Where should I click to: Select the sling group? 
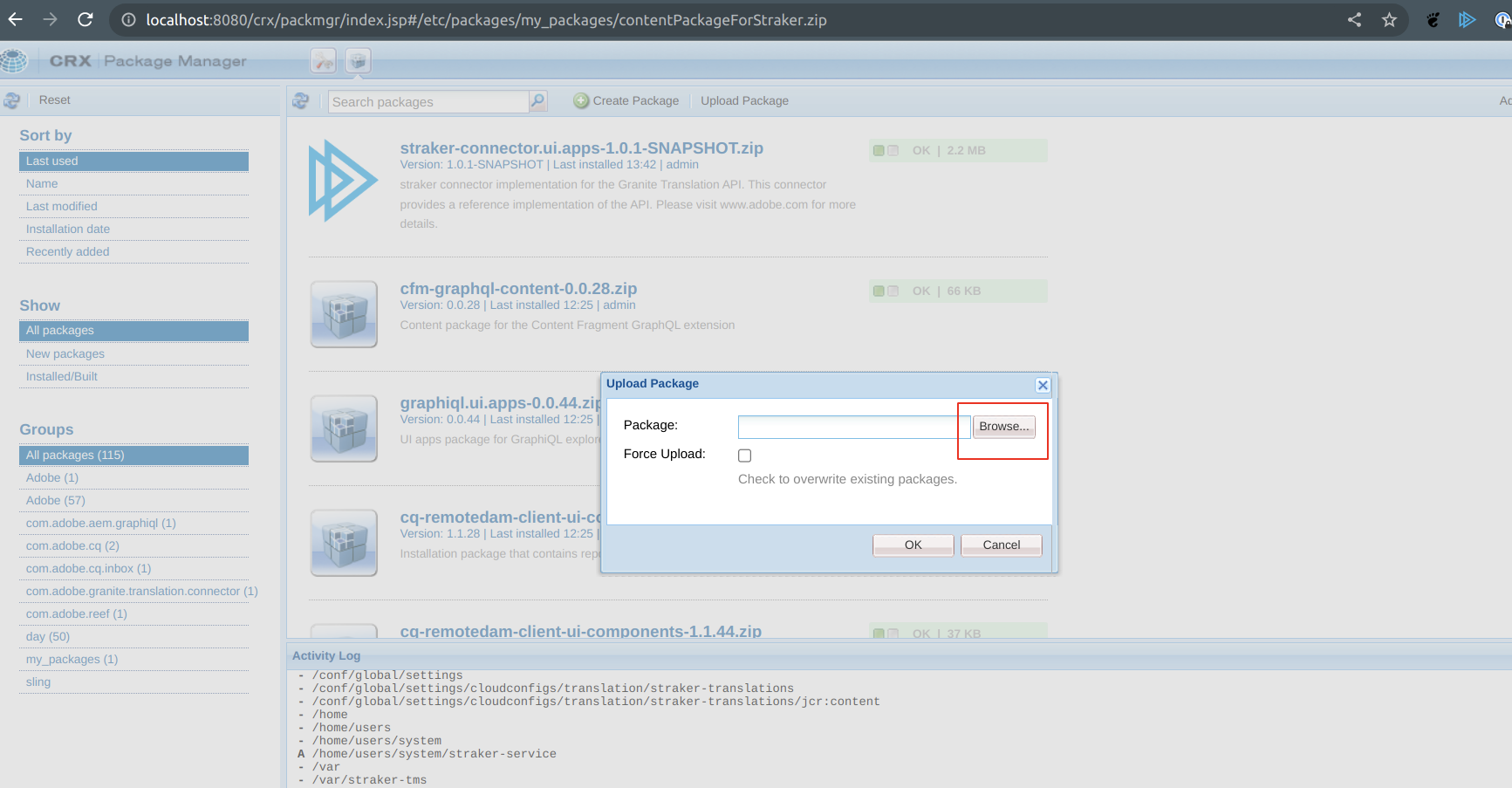tap(133, 682)
